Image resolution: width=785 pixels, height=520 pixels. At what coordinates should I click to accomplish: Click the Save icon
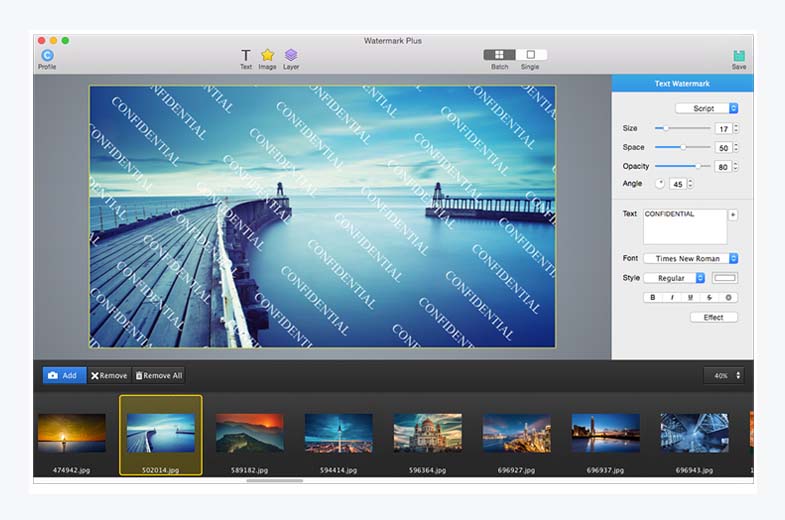pyautogui.click(x=738, y=56)
